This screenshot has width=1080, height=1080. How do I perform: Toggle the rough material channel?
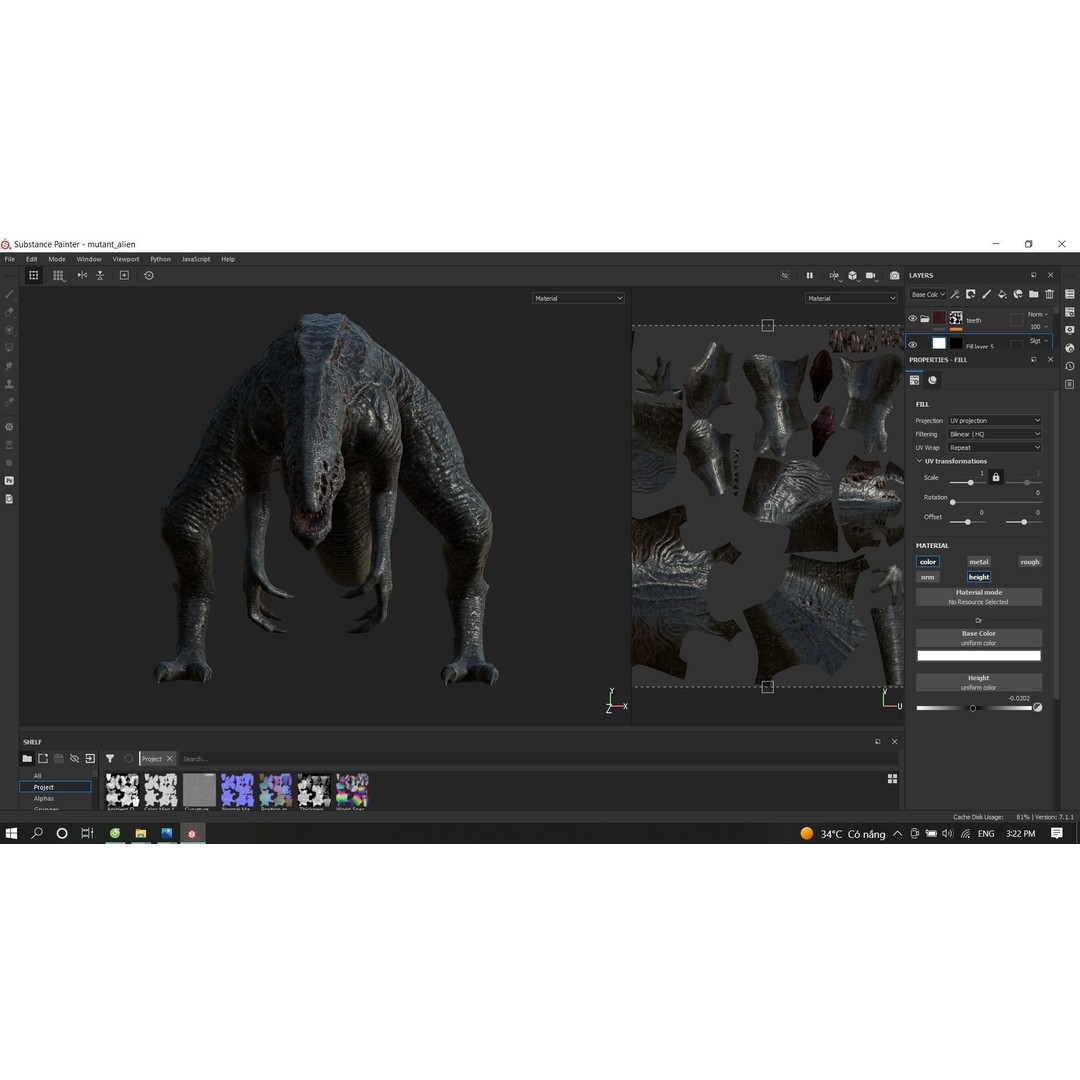(1030, 562)
